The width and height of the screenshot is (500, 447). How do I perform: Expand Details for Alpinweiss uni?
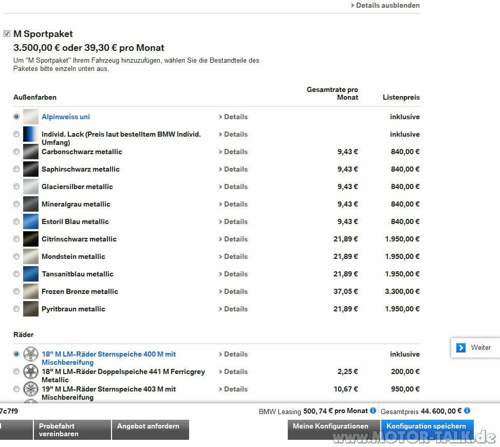tap(233, 117)
